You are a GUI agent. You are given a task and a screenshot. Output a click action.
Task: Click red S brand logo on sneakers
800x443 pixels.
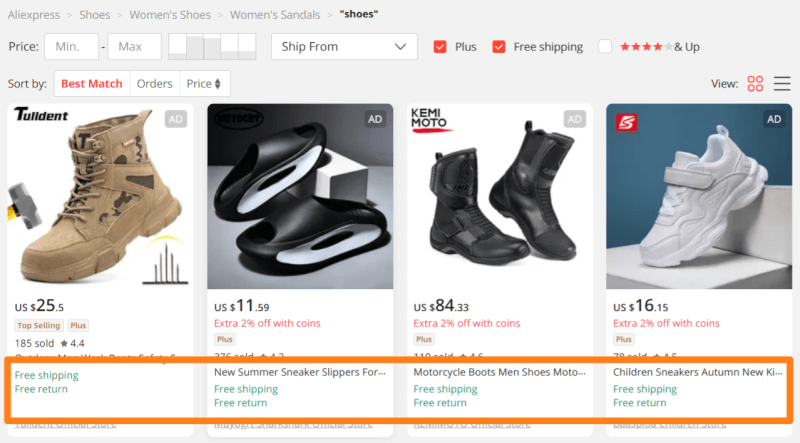pyautogui.click(x=626, y=122)
